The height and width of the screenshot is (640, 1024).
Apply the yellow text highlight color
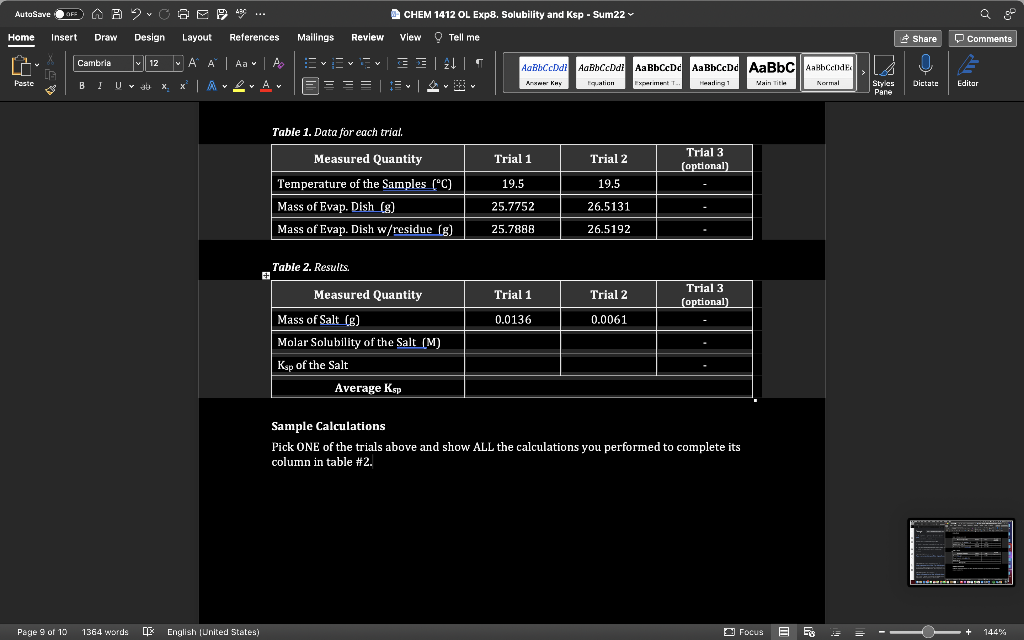point(239,86)
